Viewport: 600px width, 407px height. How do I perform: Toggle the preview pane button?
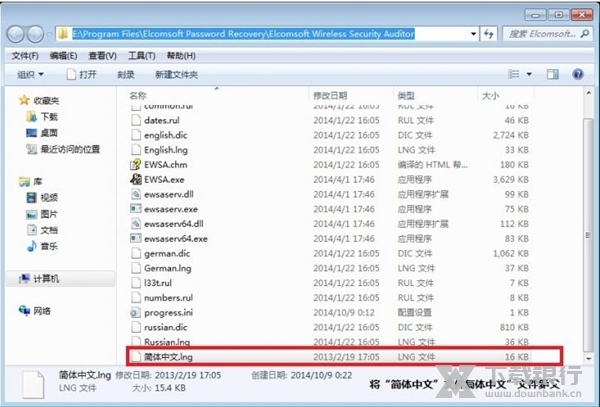(x=553, y=74)
